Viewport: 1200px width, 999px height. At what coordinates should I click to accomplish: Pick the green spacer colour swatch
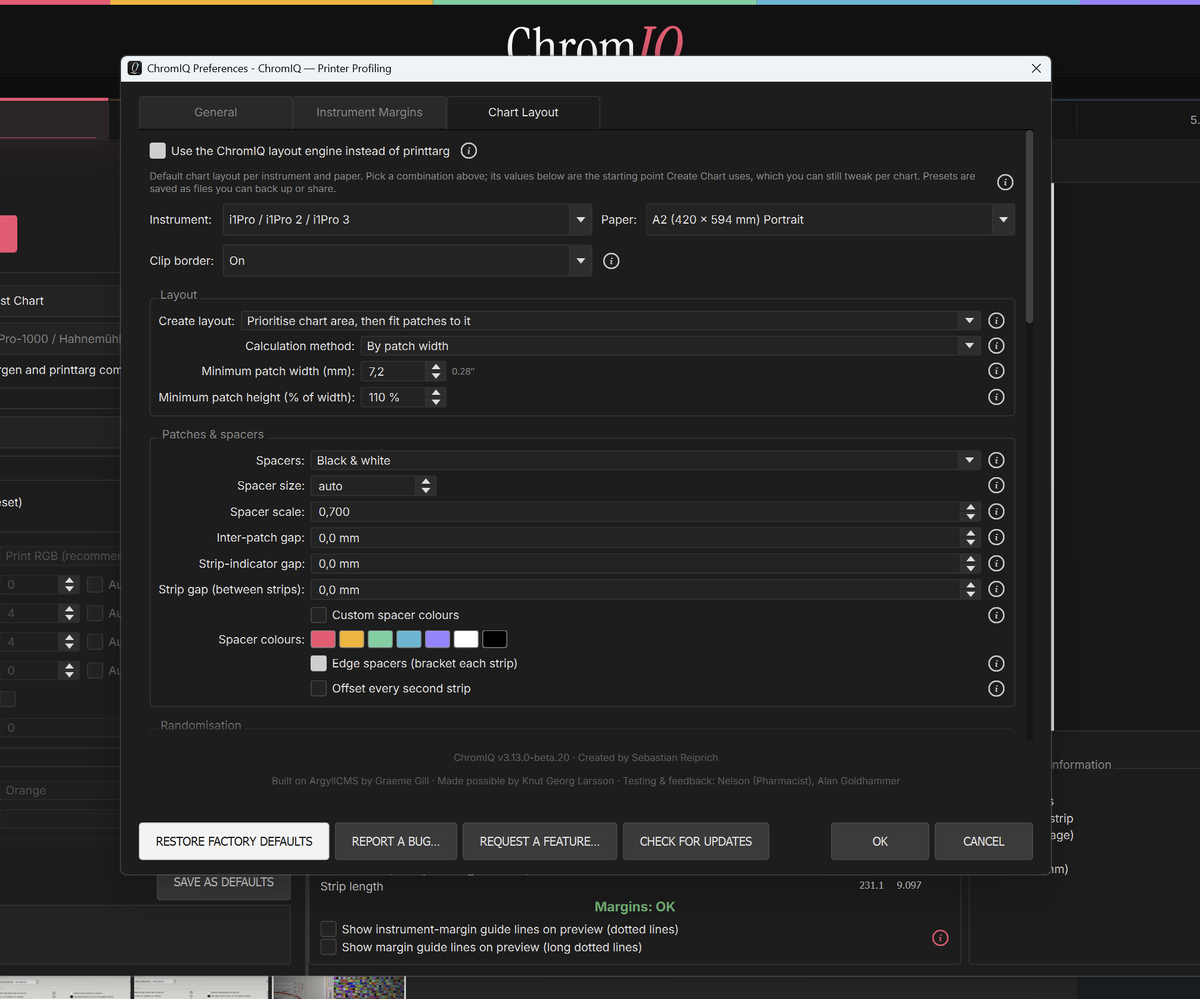coord(380,640)
